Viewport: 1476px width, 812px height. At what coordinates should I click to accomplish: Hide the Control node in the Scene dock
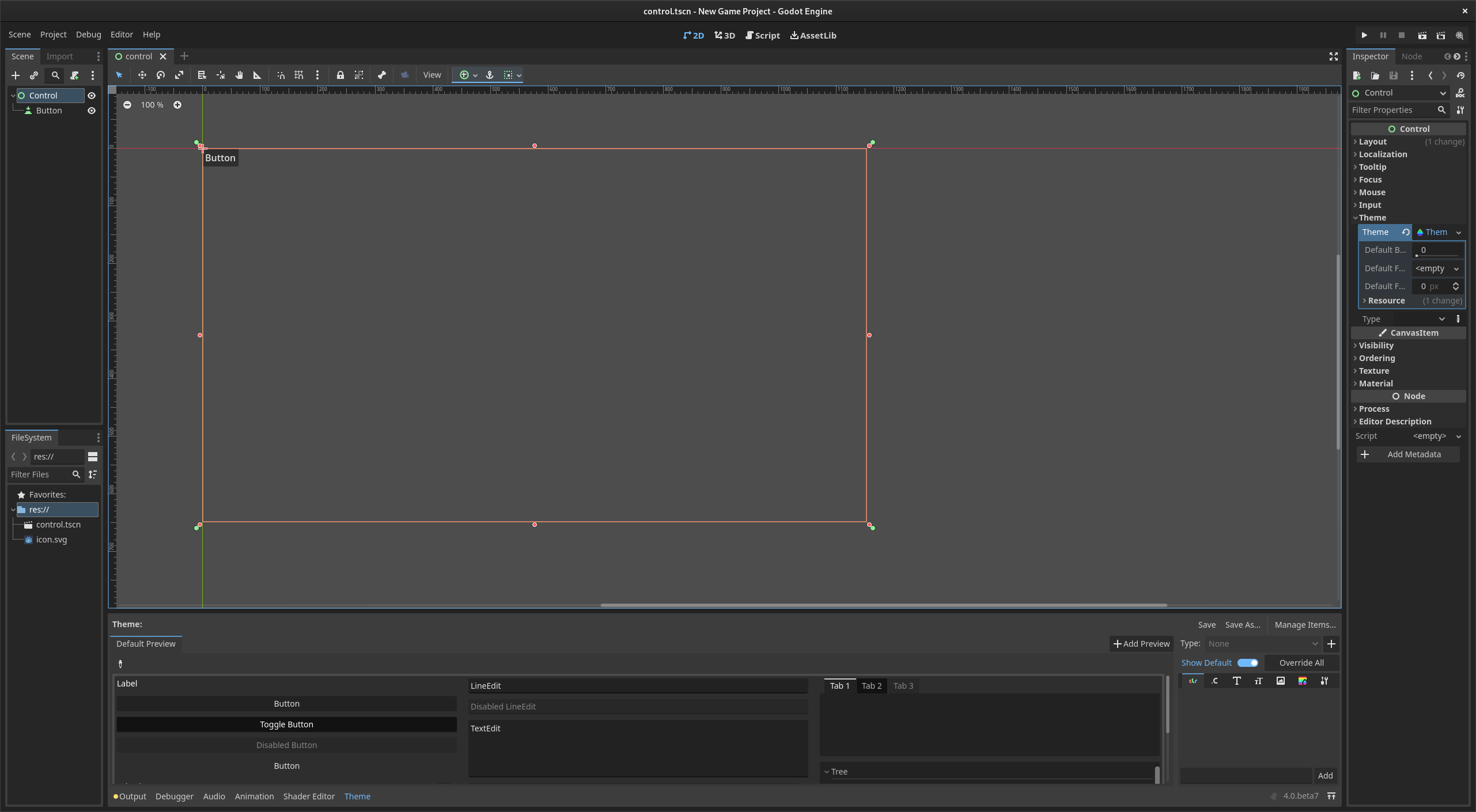point(92,96)
